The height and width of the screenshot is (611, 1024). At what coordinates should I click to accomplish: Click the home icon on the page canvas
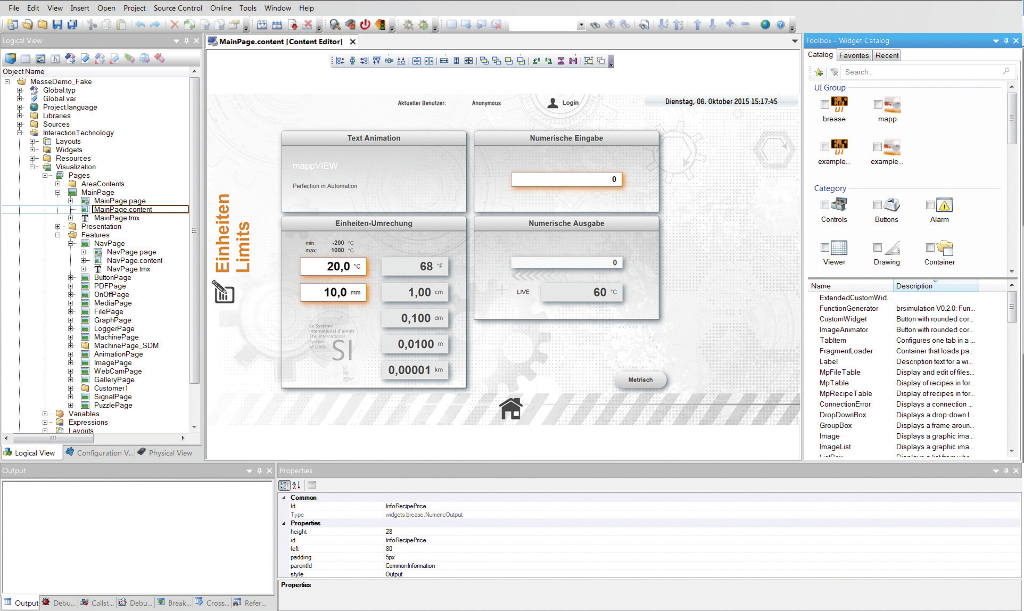pos(511,408)
